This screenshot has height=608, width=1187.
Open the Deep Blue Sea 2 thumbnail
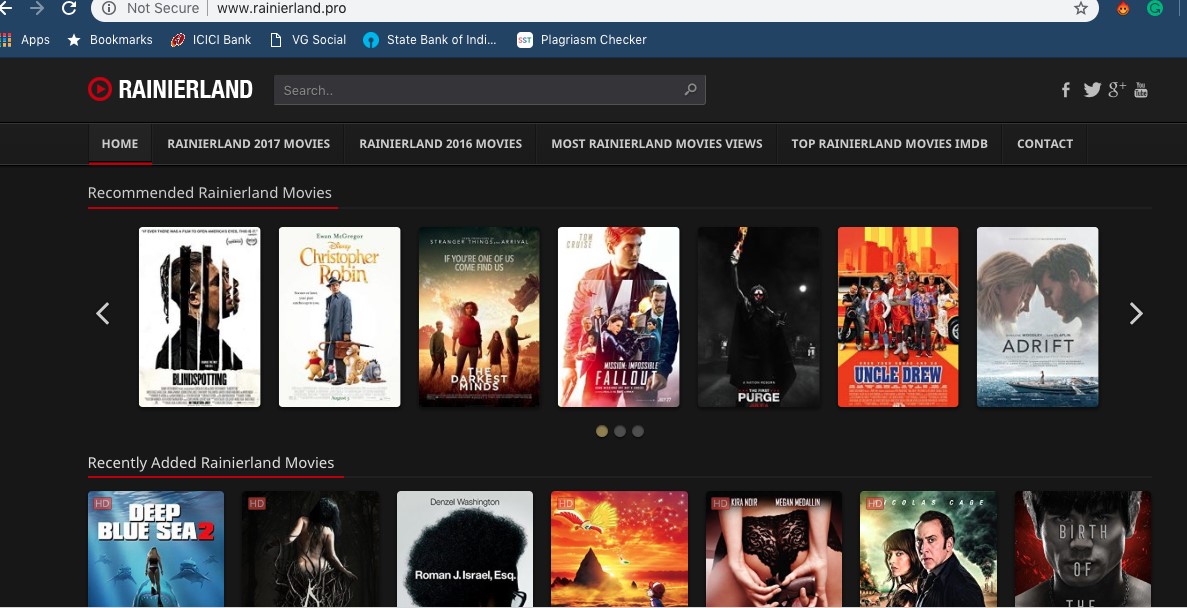tap(156, 549)
